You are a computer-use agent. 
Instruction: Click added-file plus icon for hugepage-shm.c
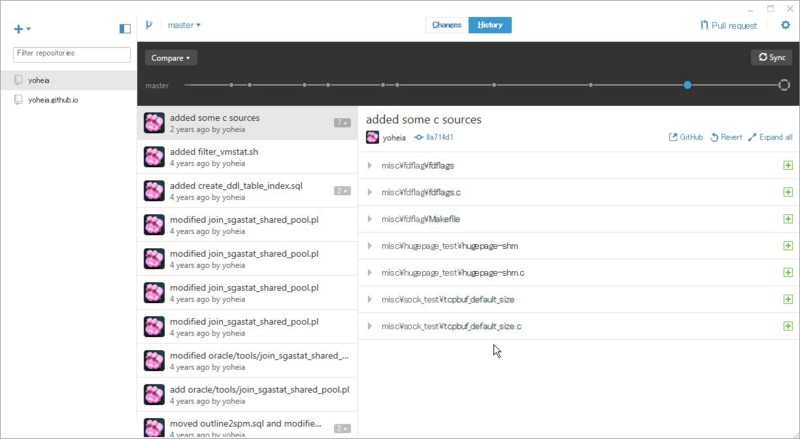pyautogui.click(x=788, y=273)
